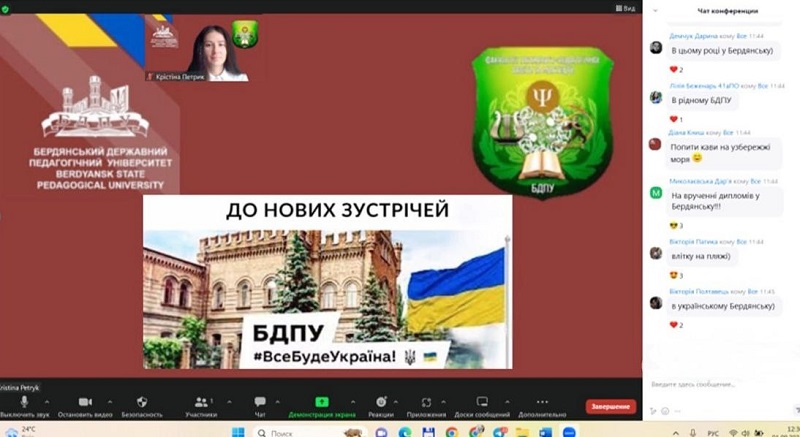Click message 'На врученні дипломів у Бердянську!!!'
Image resolution: width=800 pixels, height=437 pixels.
(724, 201)
